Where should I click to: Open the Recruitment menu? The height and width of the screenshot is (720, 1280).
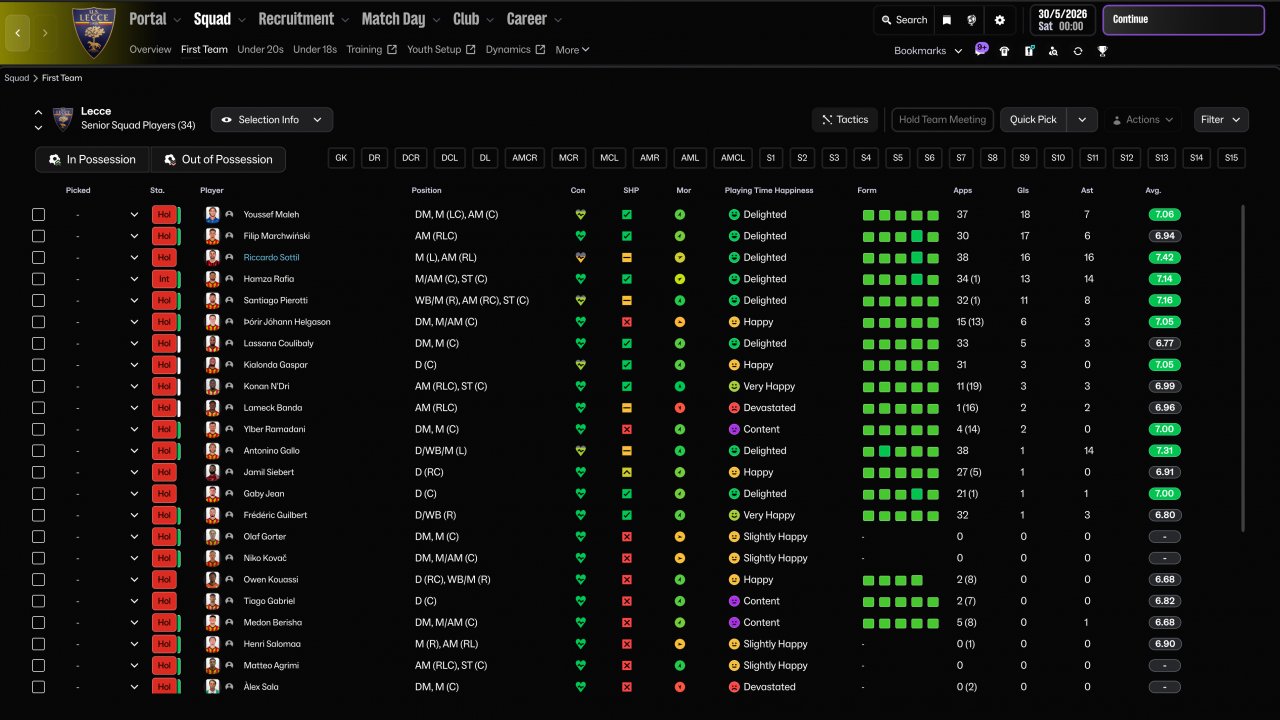tap(303, 19)
